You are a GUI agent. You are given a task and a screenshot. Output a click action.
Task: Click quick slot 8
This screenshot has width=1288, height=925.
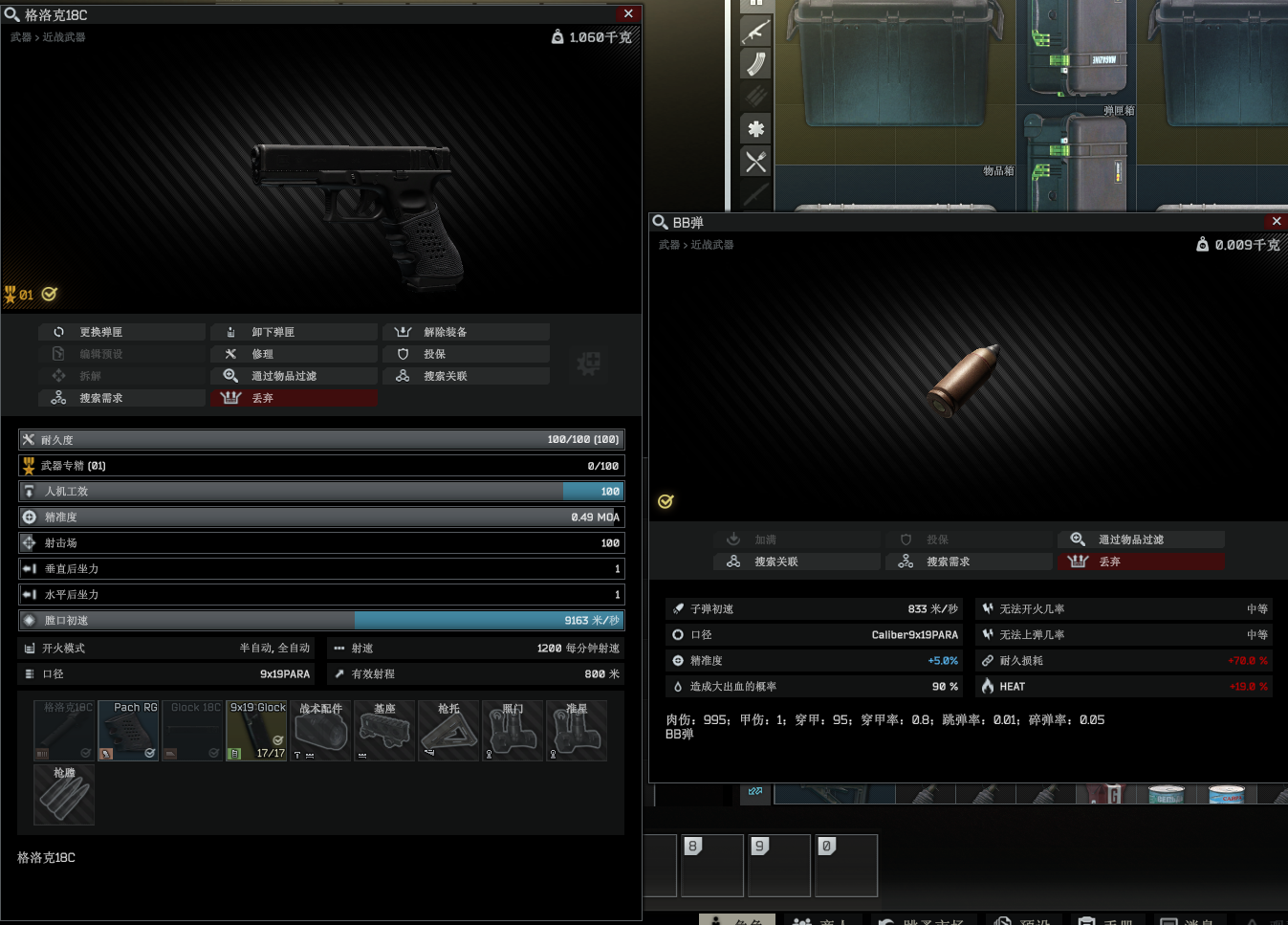[x=712, y=866]
